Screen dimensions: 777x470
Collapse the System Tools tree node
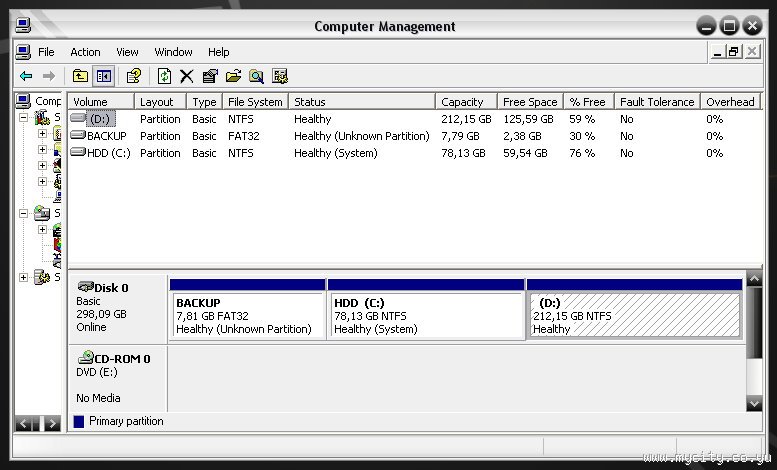(23, 118)
